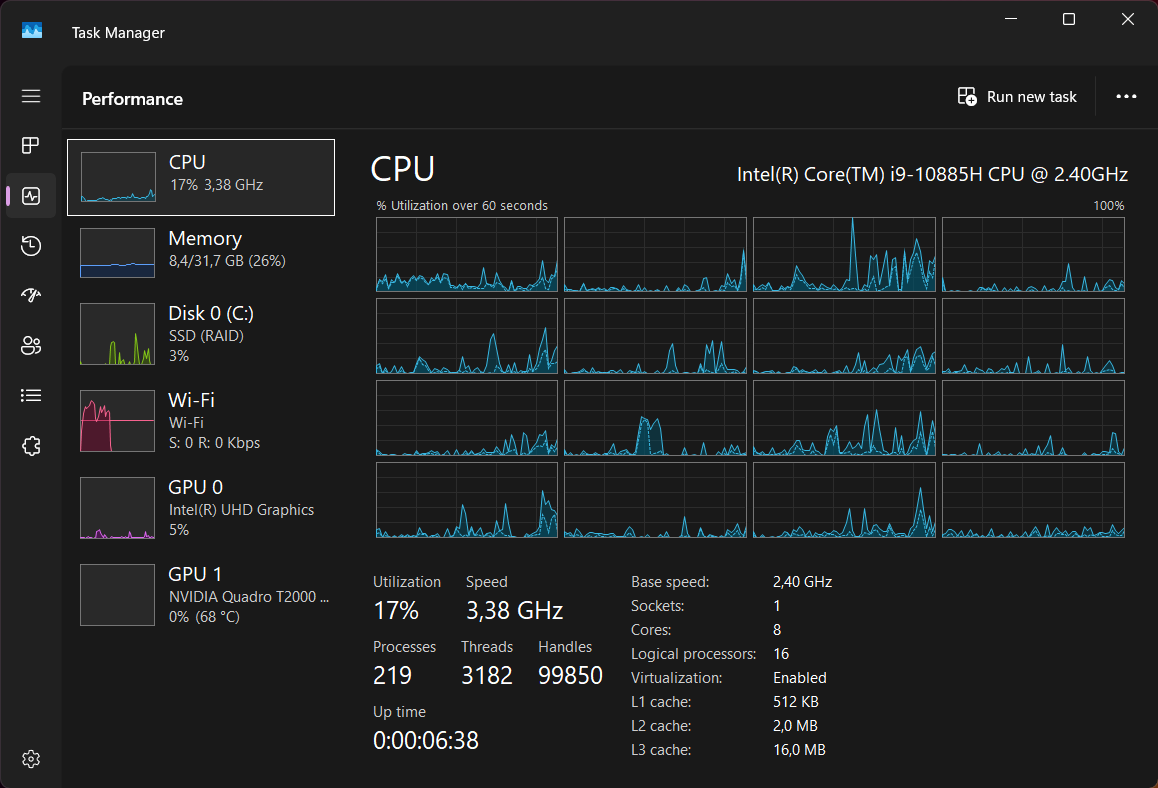
Task: Open the Users page icon
Action: tap(31, 346)
